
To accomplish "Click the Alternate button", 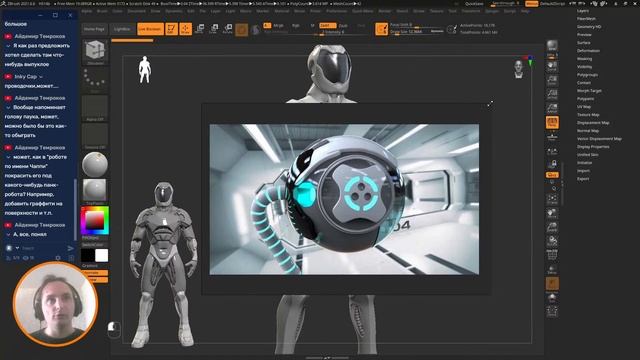I will pos(95,273).
